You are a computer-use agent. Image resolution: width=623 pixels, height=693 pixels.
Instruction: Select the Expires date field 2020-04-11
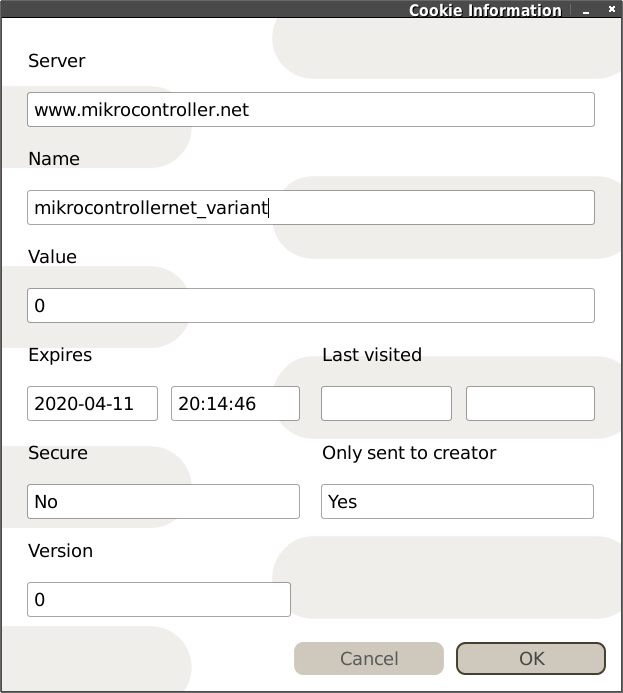click(x=92, y=404)
